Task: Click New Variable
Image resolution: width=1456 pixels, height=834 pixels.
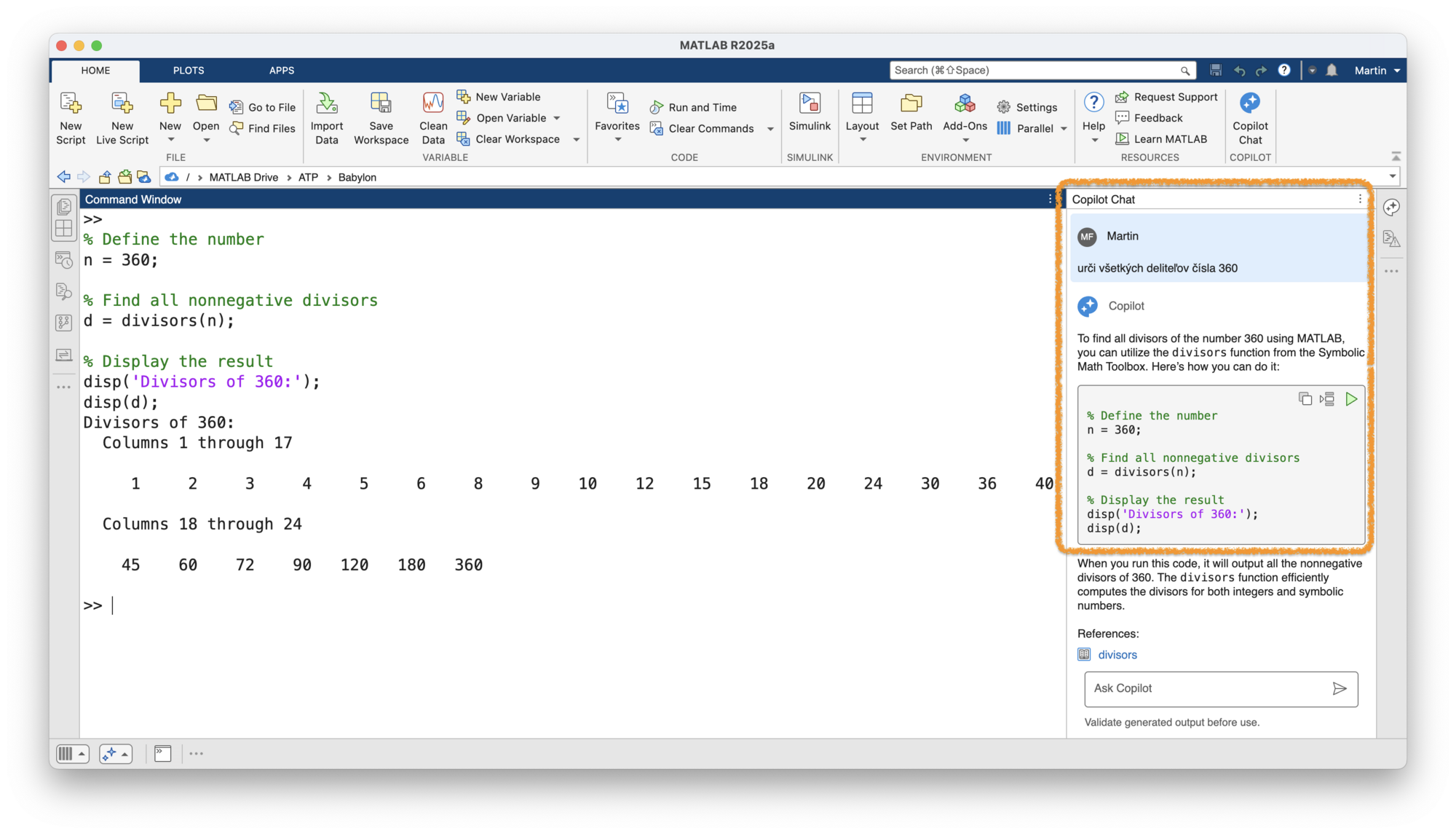Action: tap(499, 97)
